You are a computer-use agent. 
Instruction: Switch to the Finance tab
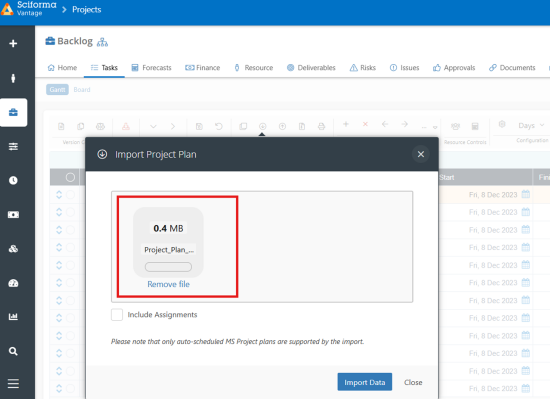pyautogui.click(x=203, y=68)
